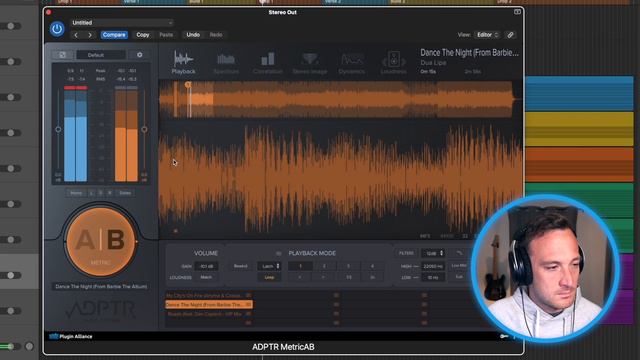Click the A channel blue level fader
This screenshot has height=360, width=640.
58,129
